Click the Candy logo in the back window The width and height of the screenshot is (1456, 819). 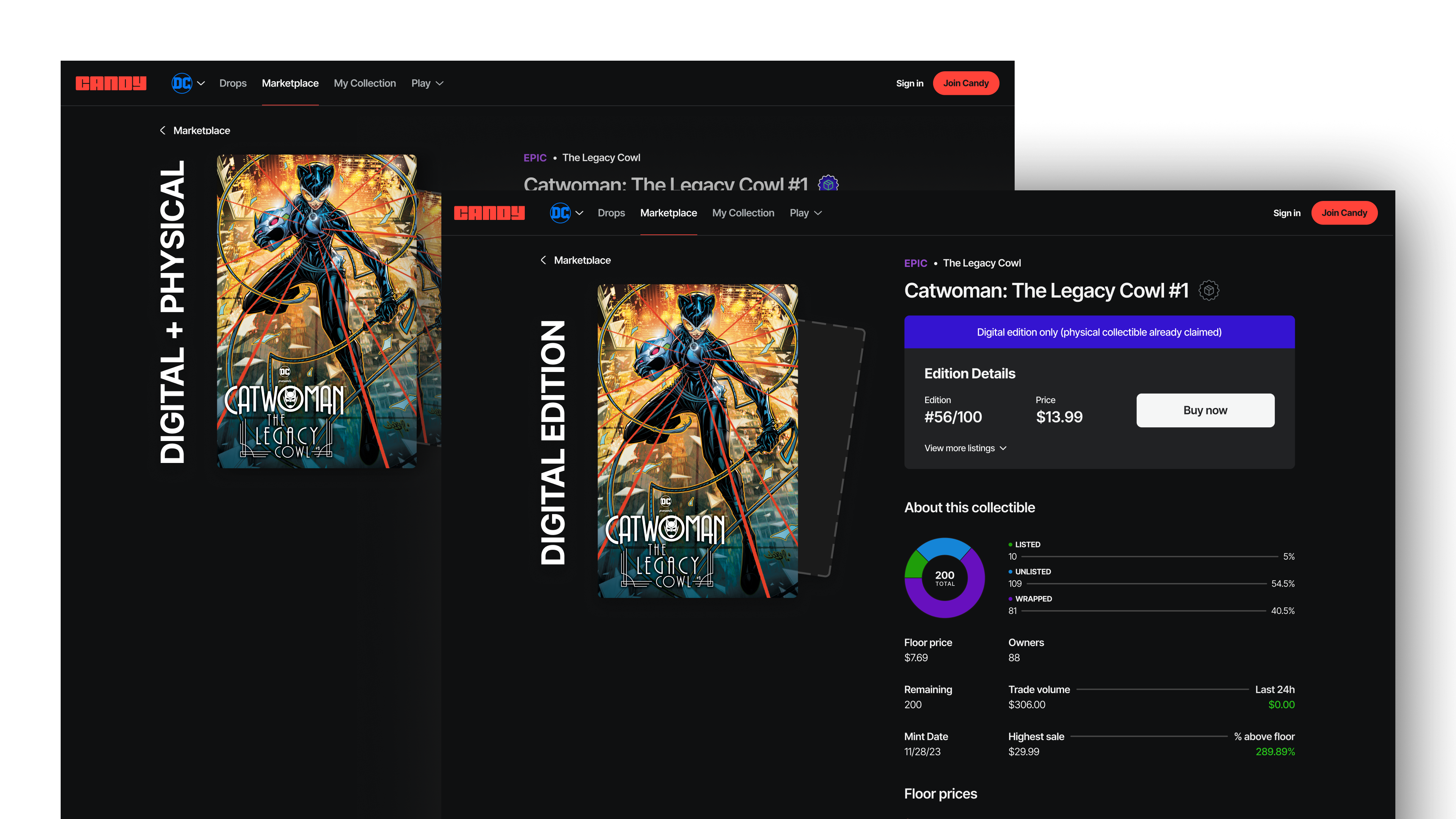point(111,84)
